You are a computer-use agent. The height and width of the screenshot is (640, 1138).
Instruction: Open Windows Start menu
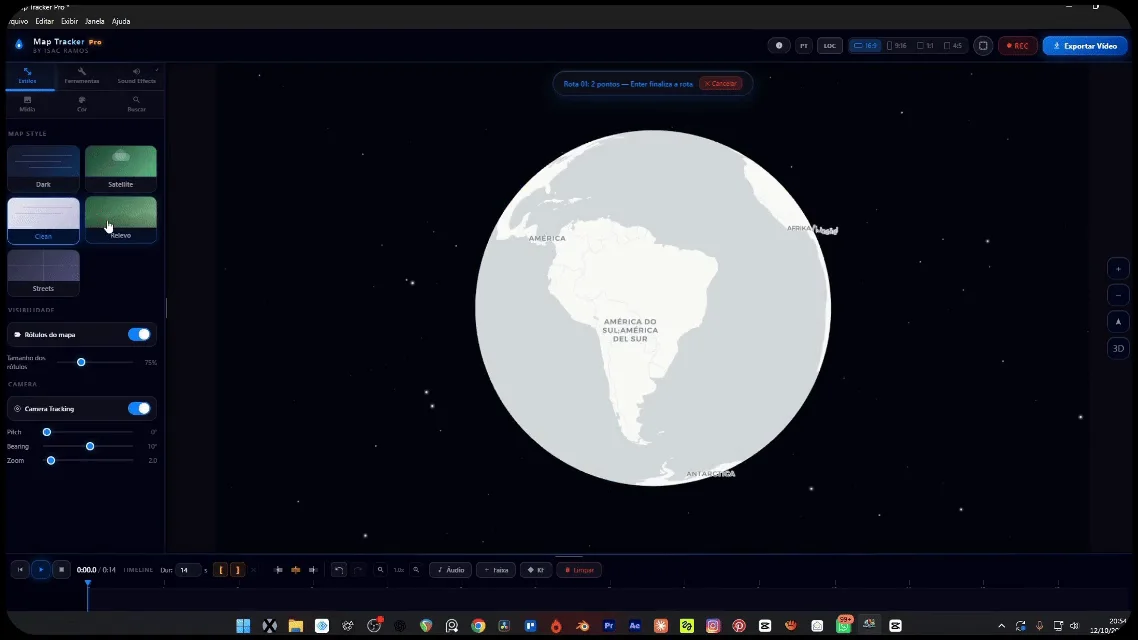[x=243, y=625]
